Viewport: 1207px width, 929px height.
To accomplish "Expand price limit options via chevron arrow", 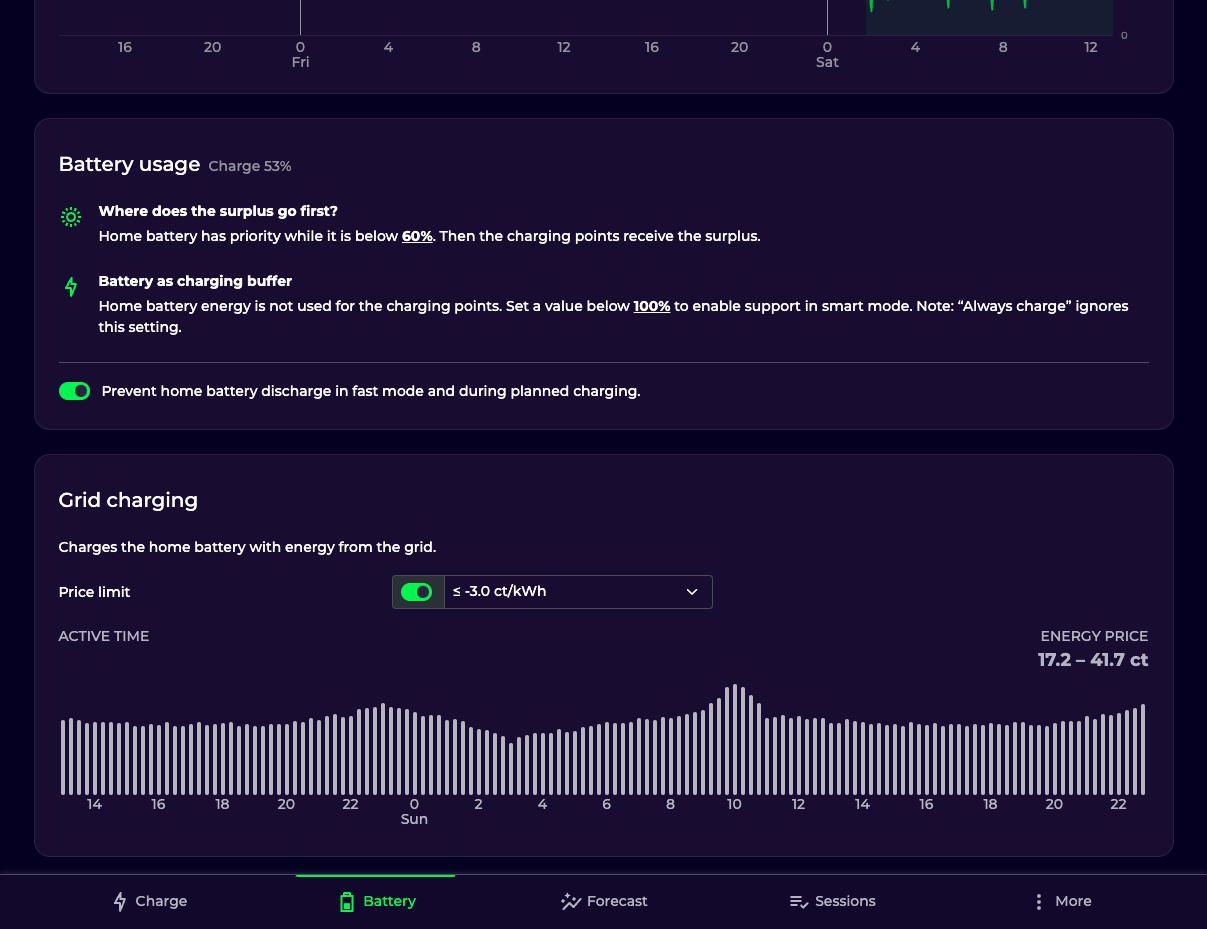I will coord(692,592).
